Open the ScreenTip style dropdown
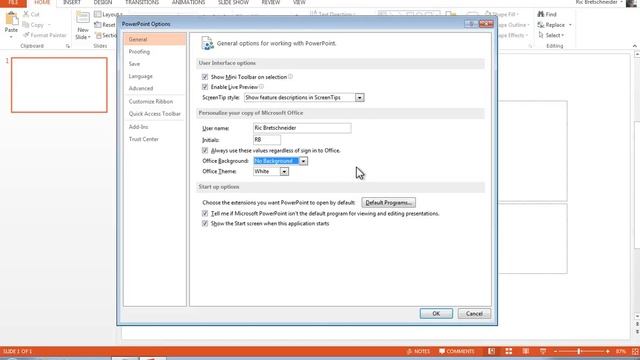Image resolution: width=640 pixels, height=360 pixels. pos(360,98)
